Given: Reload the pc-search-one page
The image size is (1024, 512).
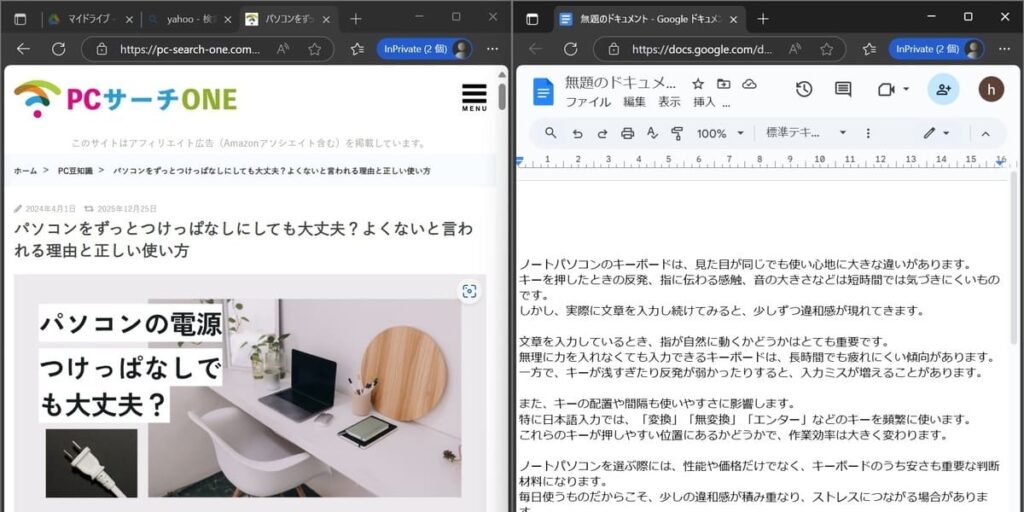Looking at the screenshot, I should (58, 49).
